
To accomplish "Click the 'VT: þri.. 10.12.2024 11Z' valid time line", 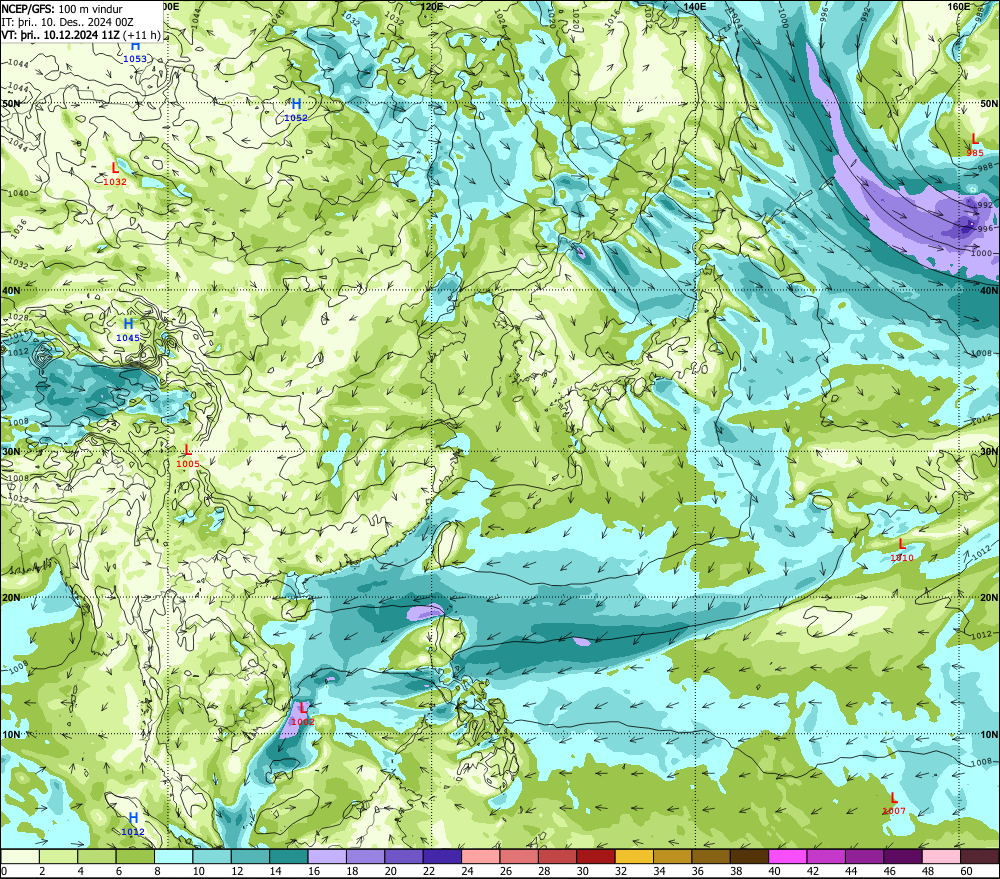I will tap(60, 34).
